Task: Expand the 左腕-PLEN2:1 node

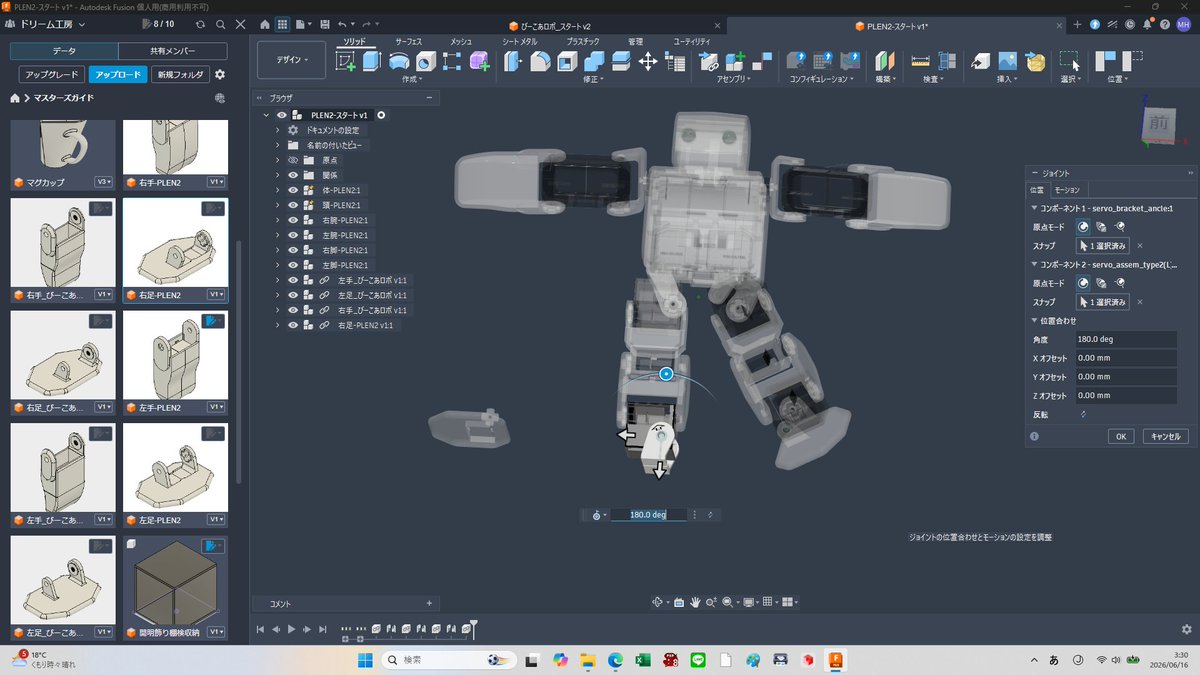Action: 278,235
